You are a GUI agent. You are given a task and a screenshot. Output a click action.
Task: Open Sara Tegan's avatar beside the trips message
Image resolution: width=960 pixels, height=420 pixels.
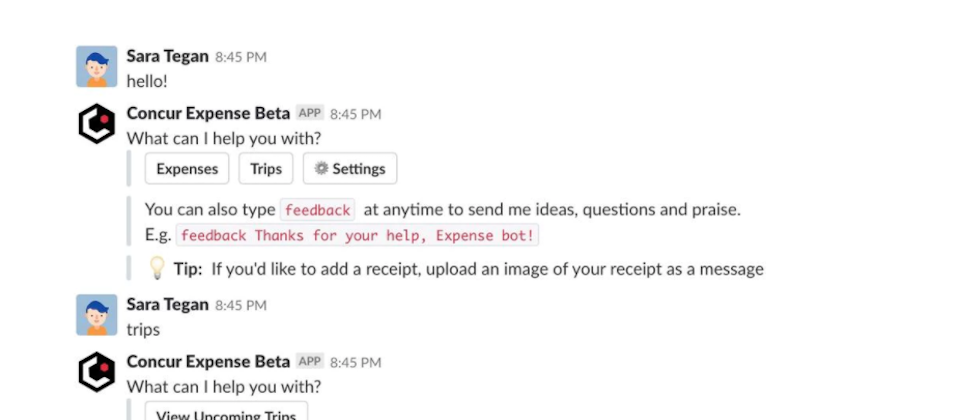(x=97, y=315)
